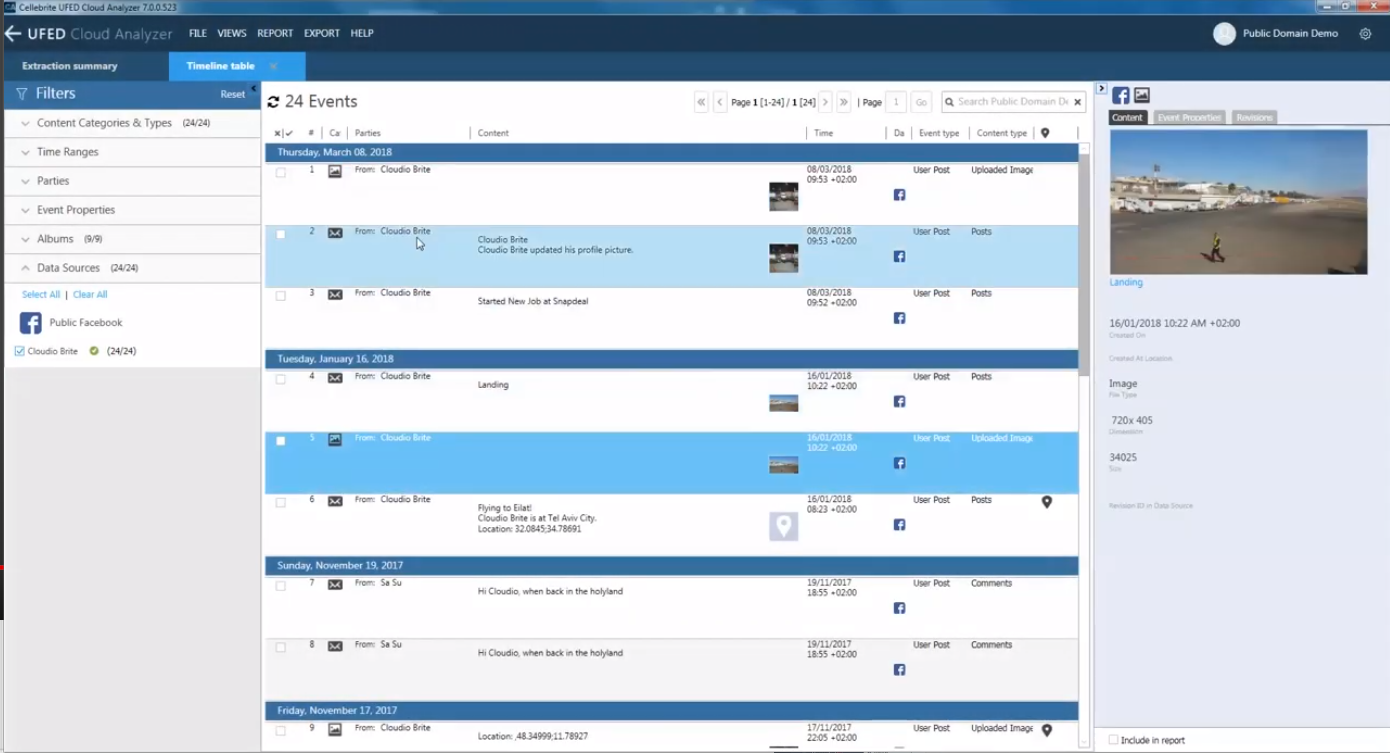Tick the checkbox for event 2
1390x753 pixels.
[281, 235]
